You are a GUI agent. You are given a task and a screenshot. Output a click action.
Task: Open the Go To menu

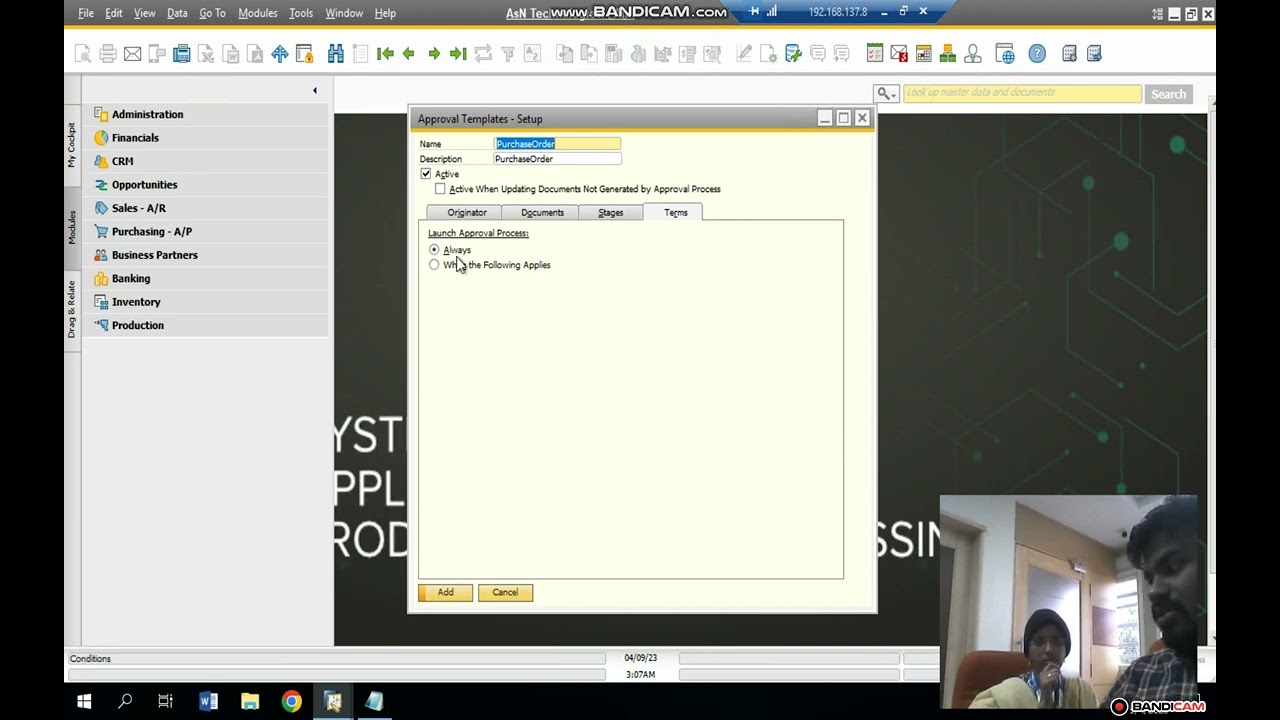[x=212, y=13]
